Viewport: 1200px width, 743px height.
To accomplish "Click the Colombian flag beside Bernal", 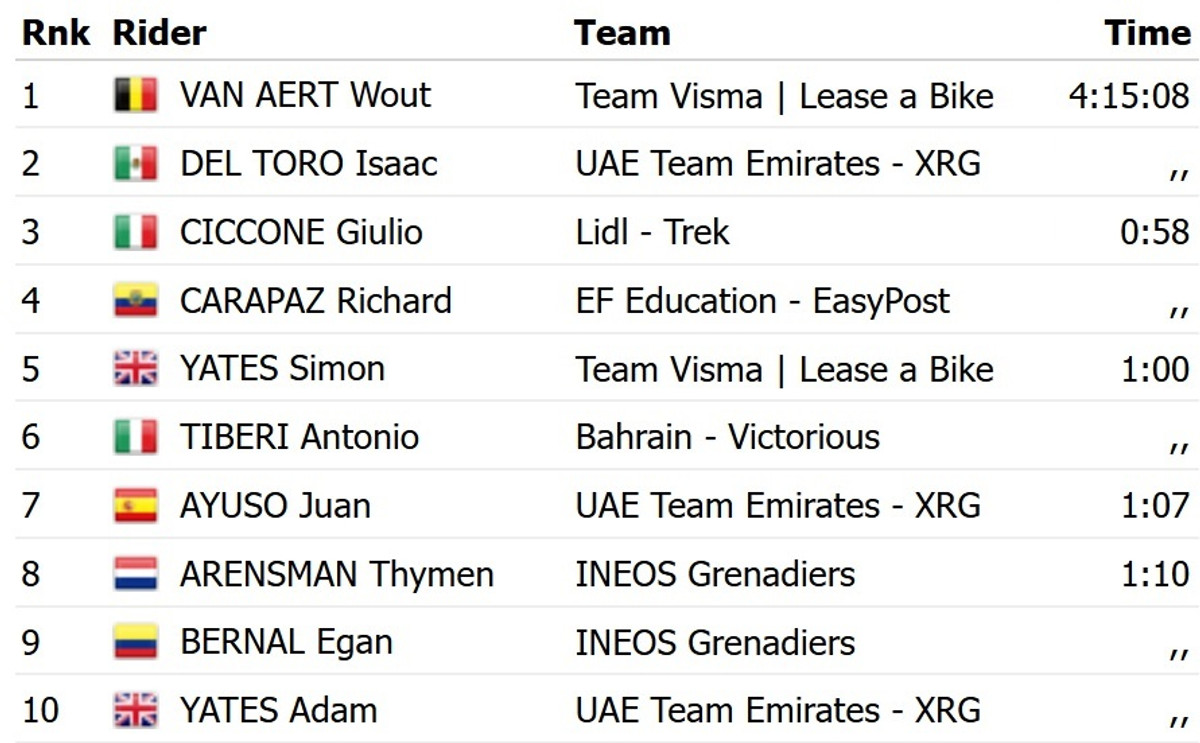I will click(135, 642).
